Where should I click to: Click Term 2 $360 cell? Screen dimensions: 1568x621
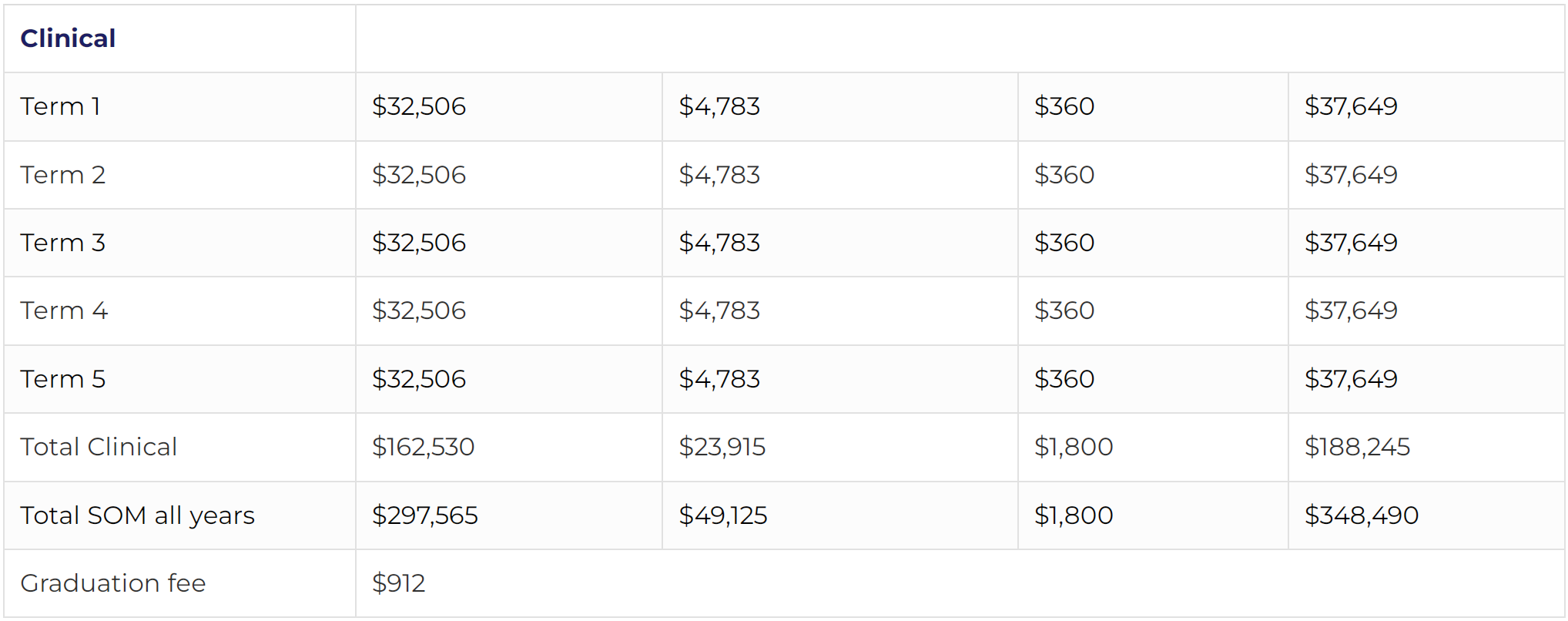pos(1064,175)
